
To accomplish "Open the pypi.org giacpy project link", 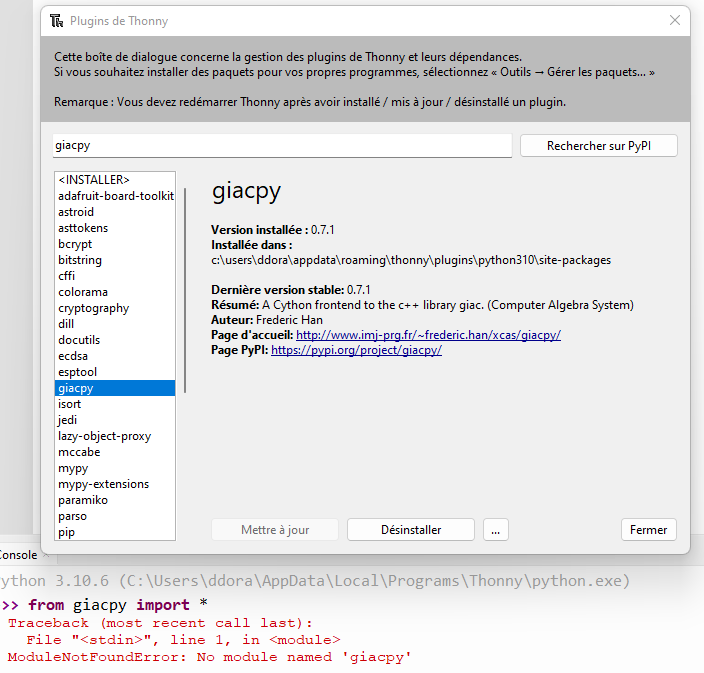I will click(356, 350).
